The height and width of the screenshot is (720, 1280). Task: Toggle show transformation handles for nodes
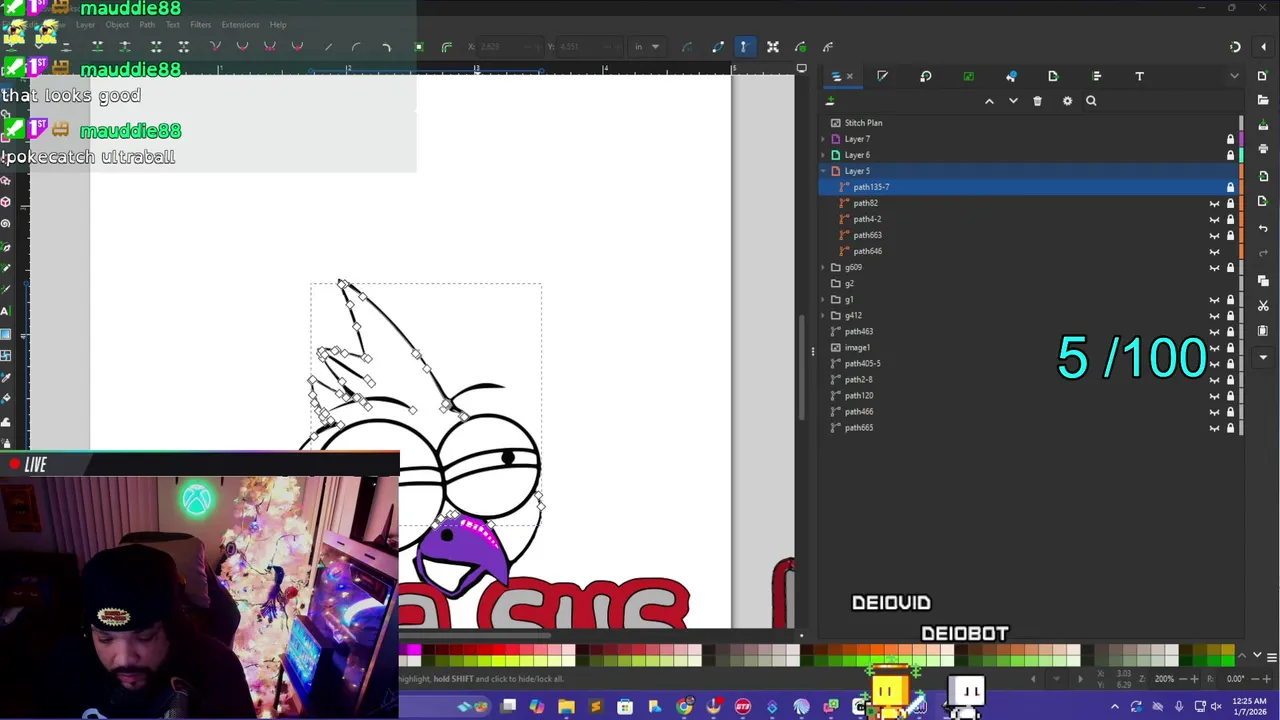pyautogui.click(x=773, y=47)
